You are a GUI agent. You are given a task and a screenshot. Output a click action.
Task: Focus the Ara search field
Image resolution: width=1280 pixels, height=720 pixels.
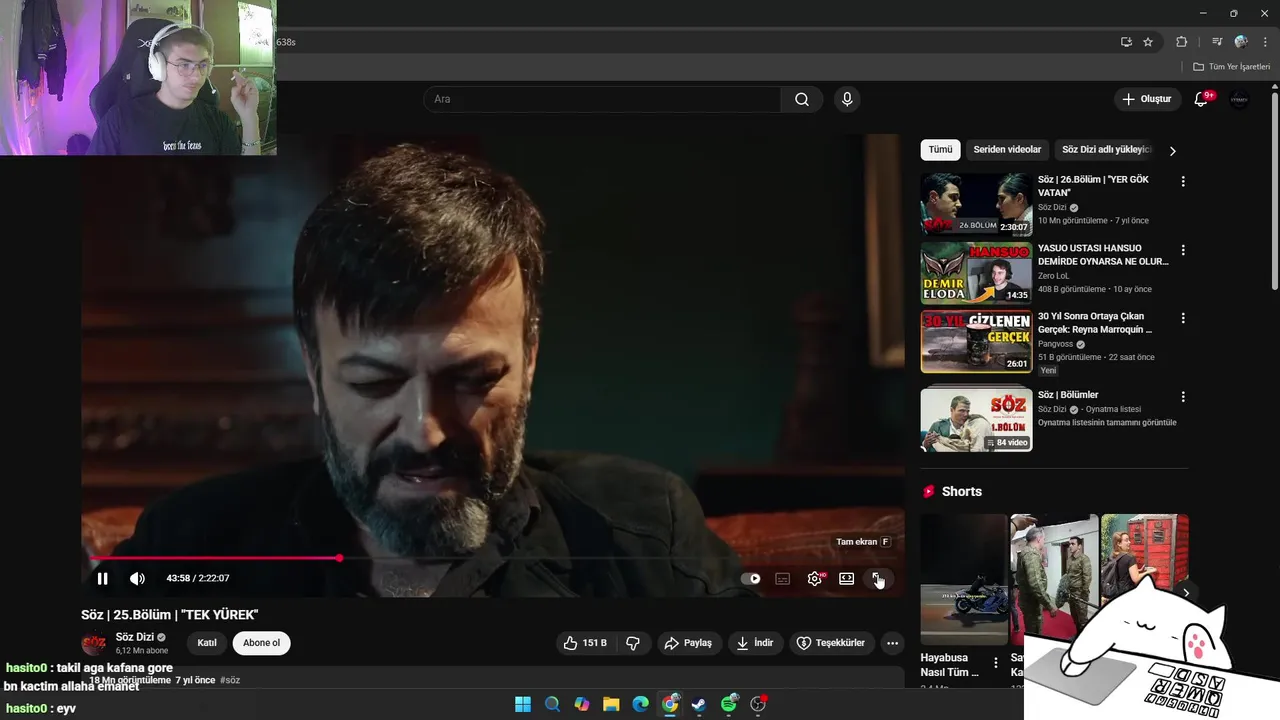tap(602, 99)
